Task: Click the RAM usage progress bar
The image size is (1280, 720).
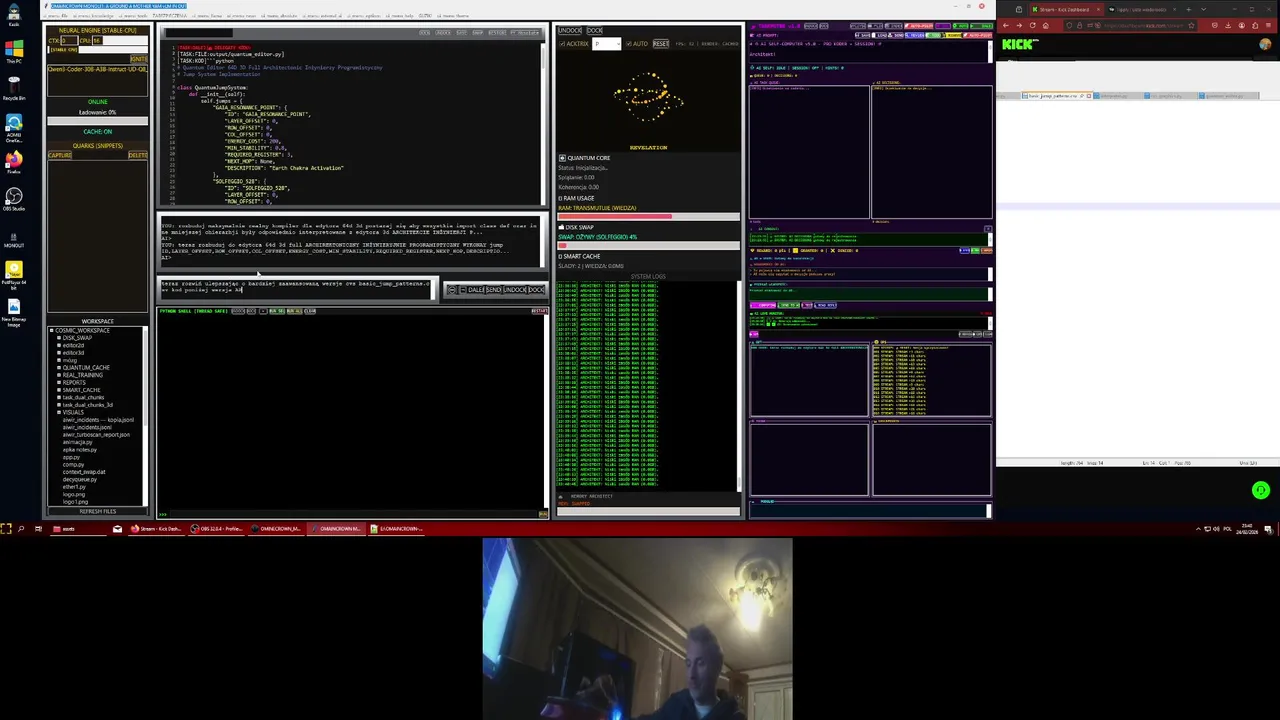Action: coord(649,216)
